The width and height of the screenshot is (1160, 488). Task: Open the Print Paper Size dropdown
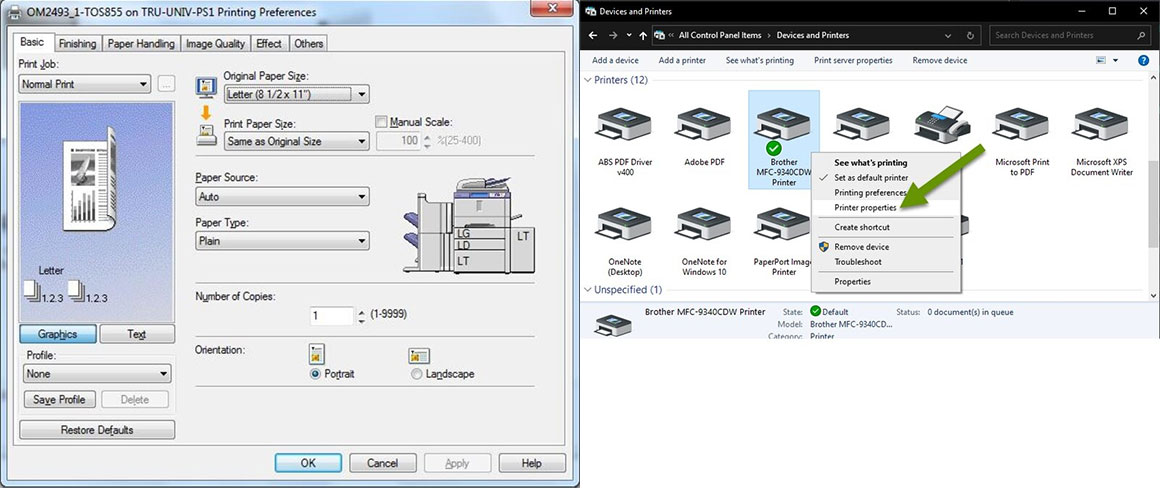coord(297,141)
